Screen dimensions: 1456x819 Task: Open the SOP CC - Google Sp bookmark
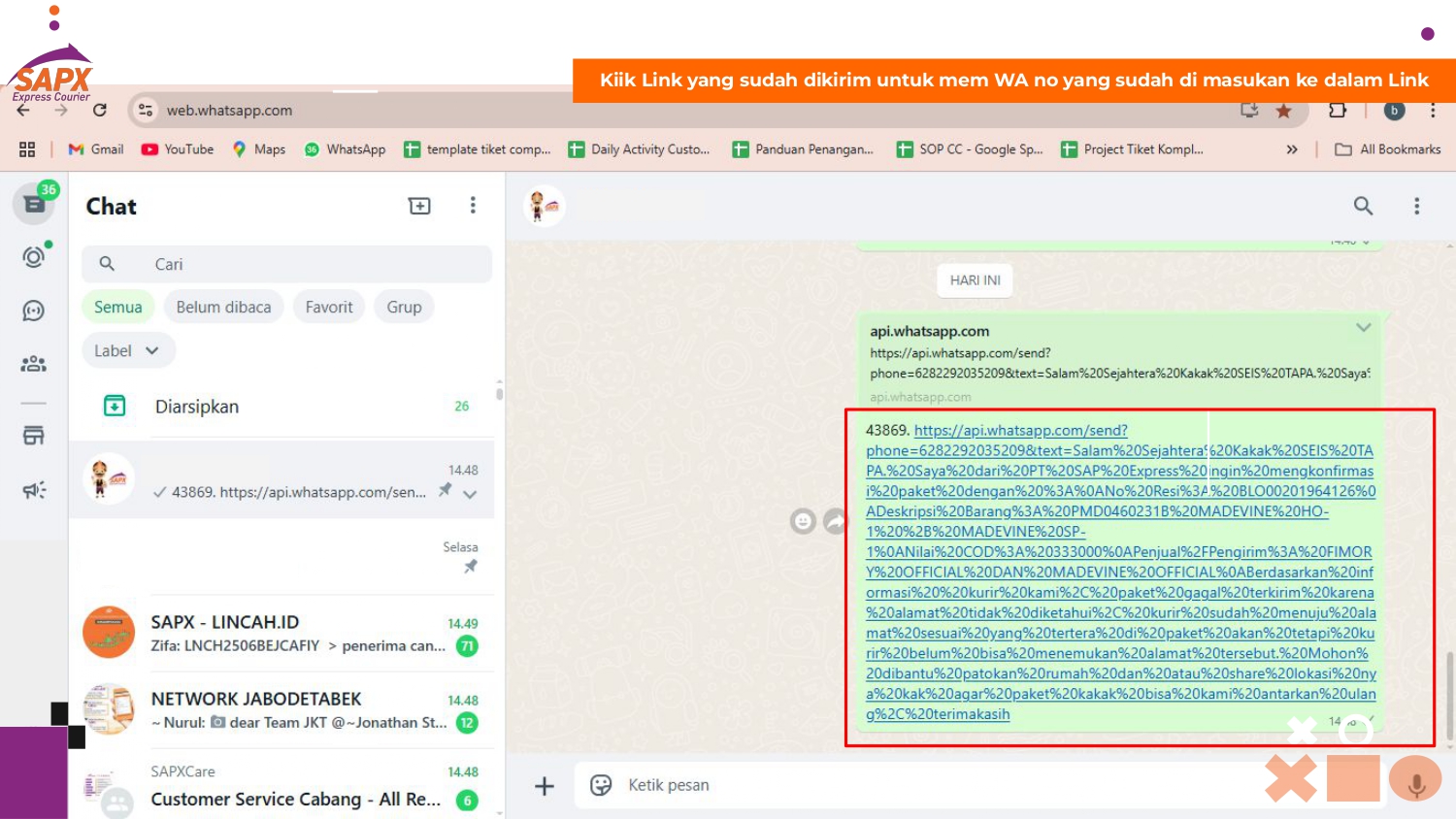970,149
